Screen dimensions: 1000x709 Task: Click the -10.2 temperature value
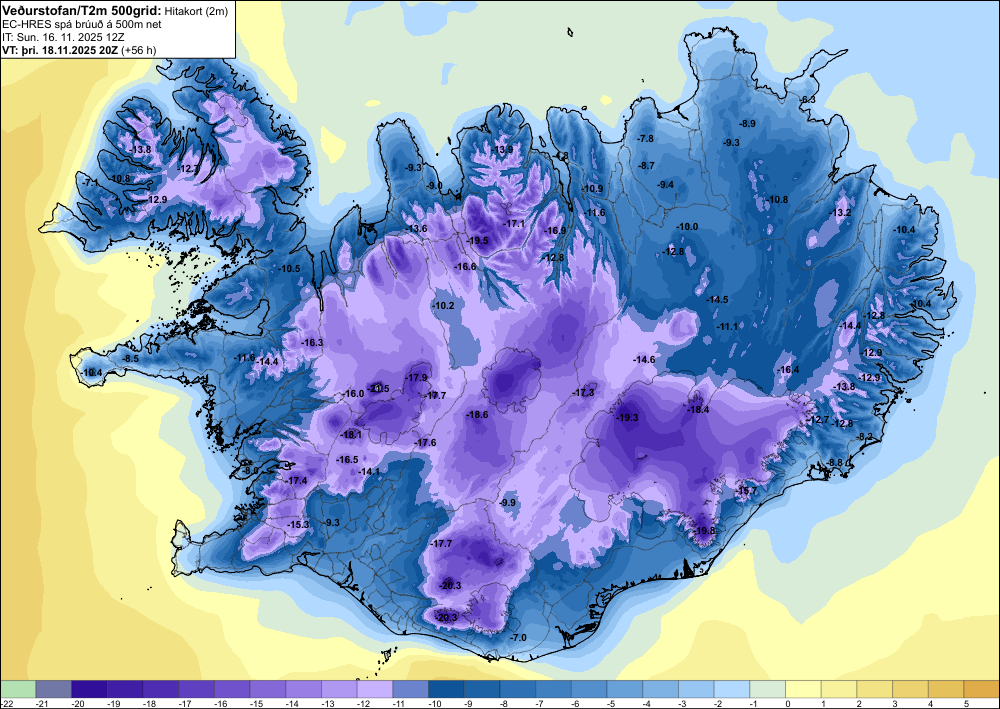coord(443,306)
